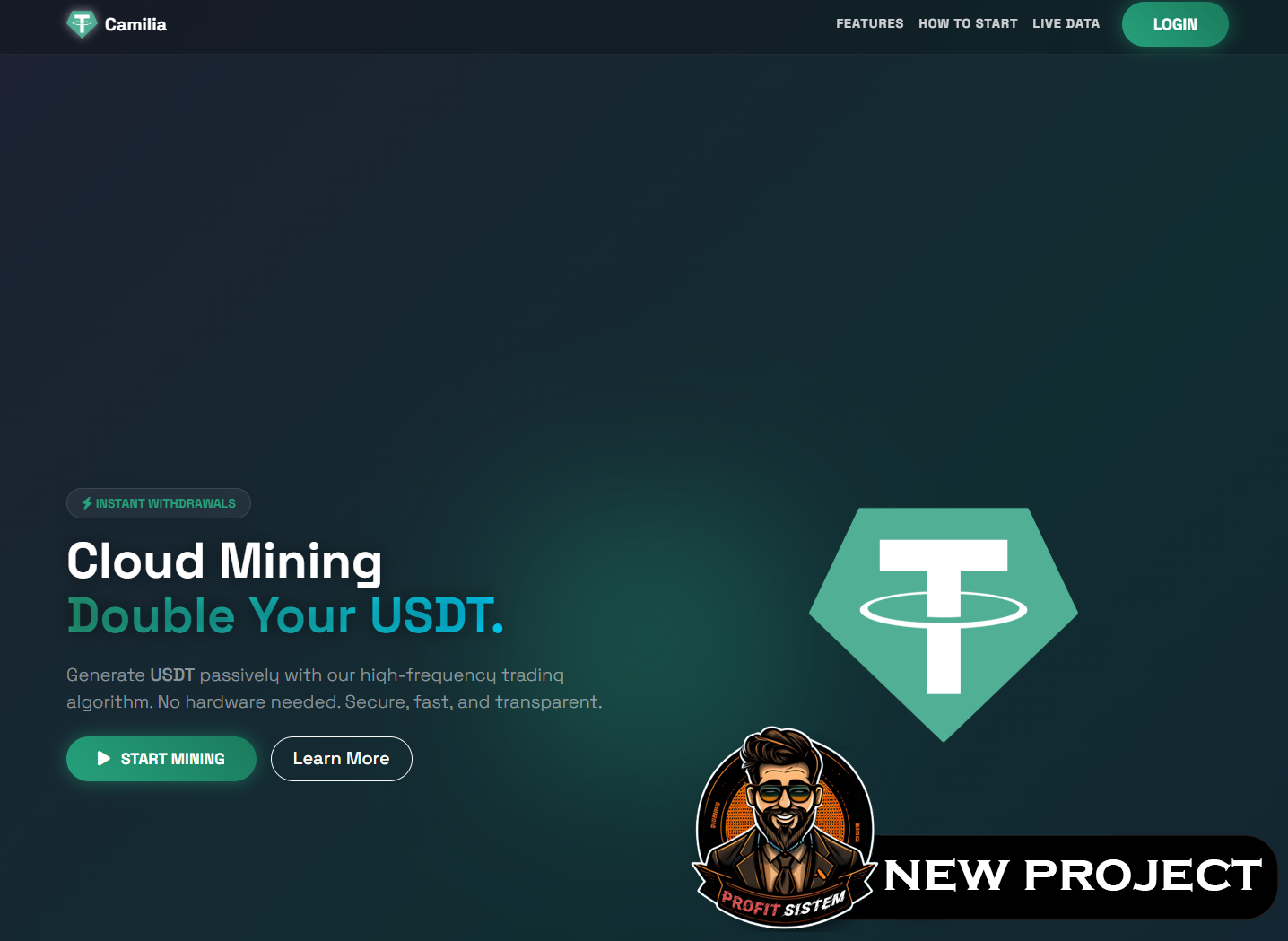Click the Camilia Tether logo icon in header
This screenshot has width=1288, height=941.
click(x=82, y=24)
